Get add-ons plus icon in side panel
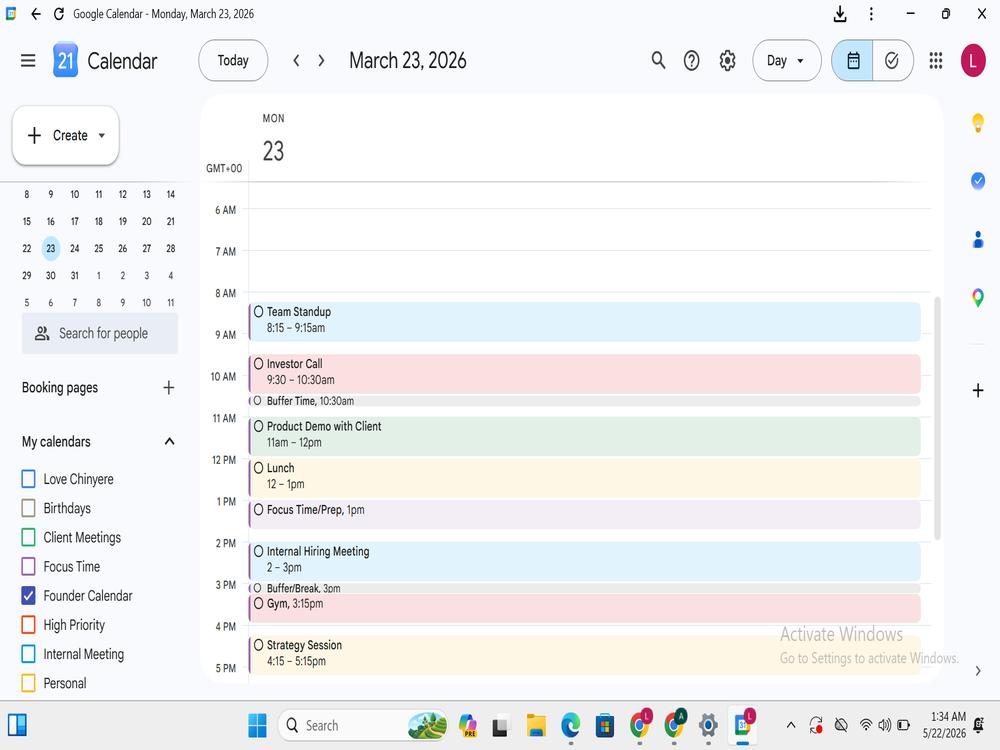This screenshot has height=750, width=1000. coord(978,391)
